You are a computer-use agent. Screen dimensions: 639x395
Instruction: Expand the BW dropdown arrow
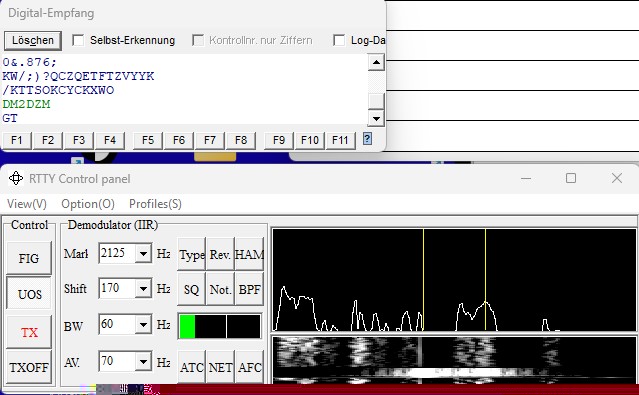143,324
